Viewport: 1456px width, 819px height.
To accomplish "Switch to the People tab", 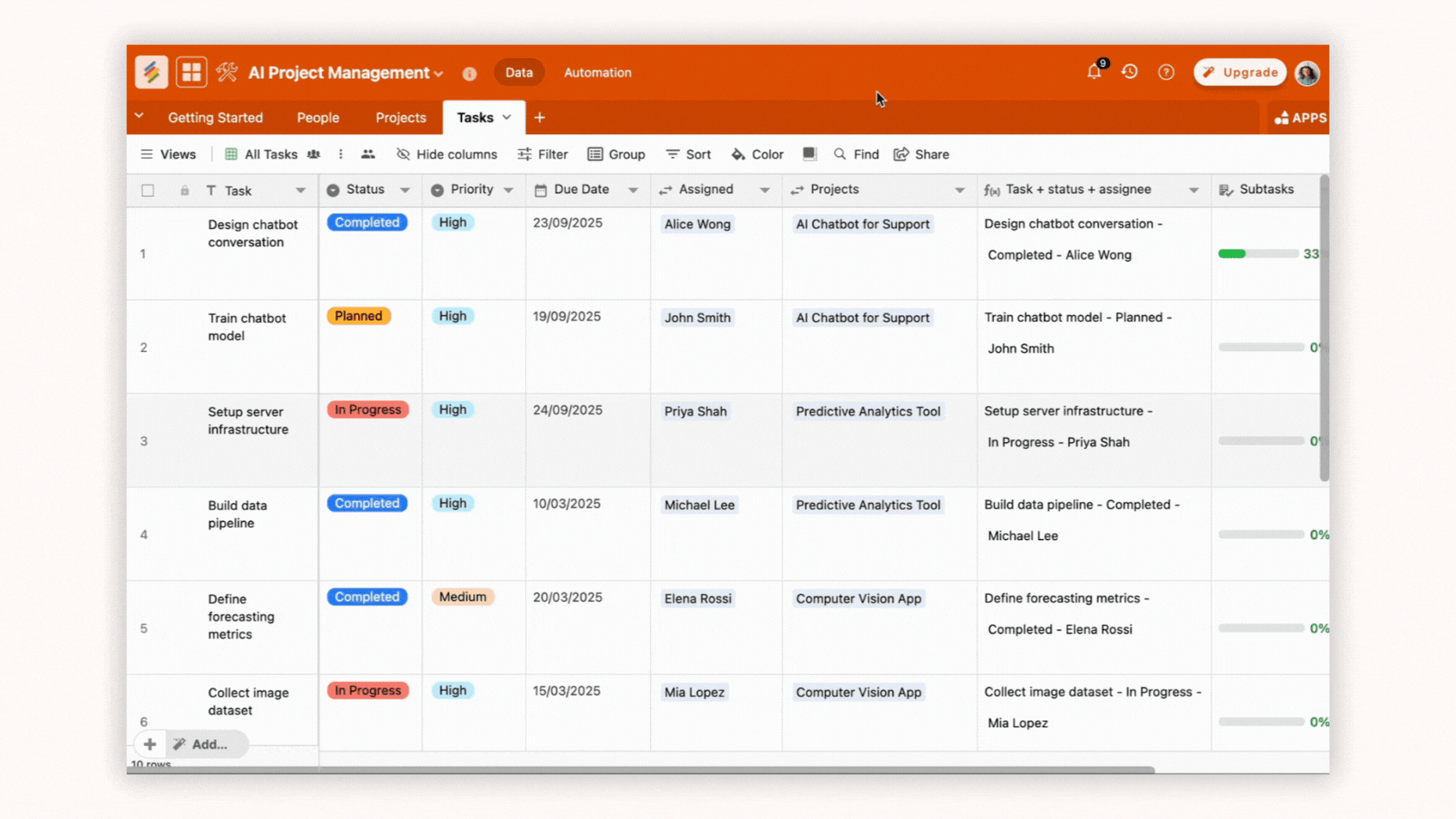I will tap(317, 117).
